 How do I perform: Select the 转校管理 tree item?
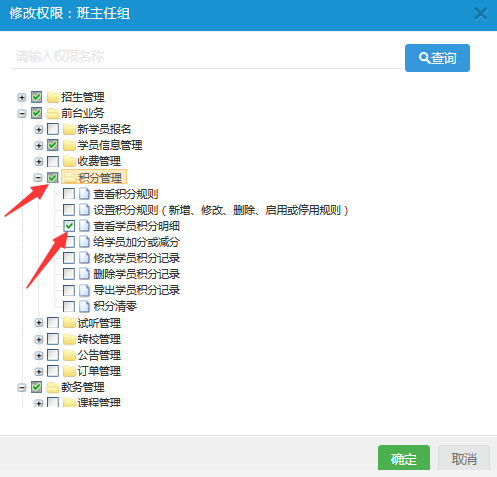[99, 339]
